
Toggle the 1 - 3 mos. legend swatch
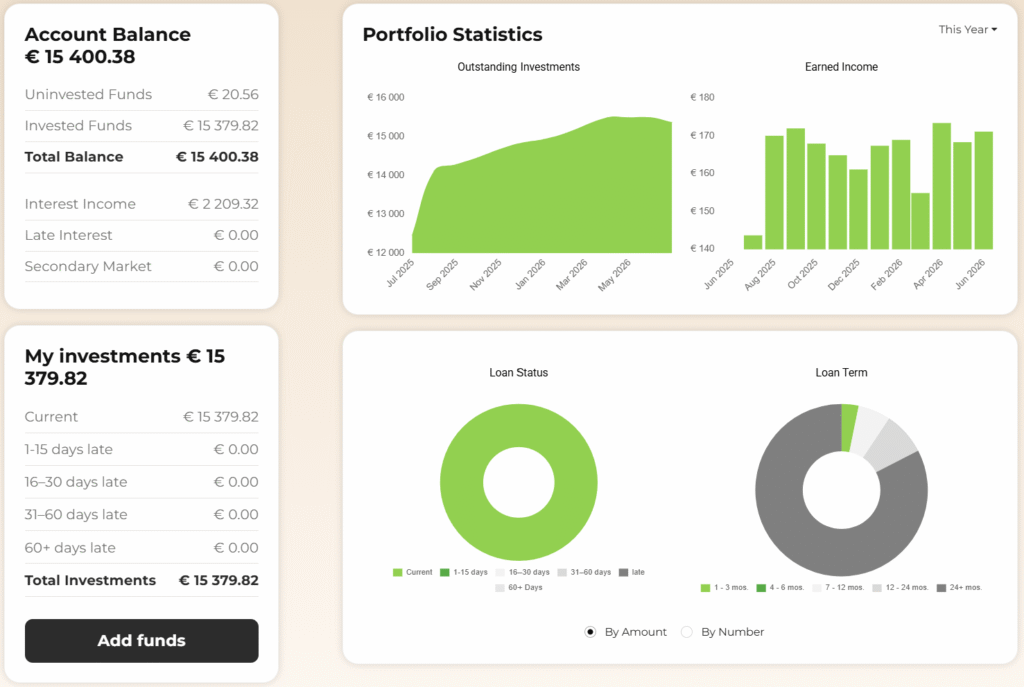[x=705, y=588]
